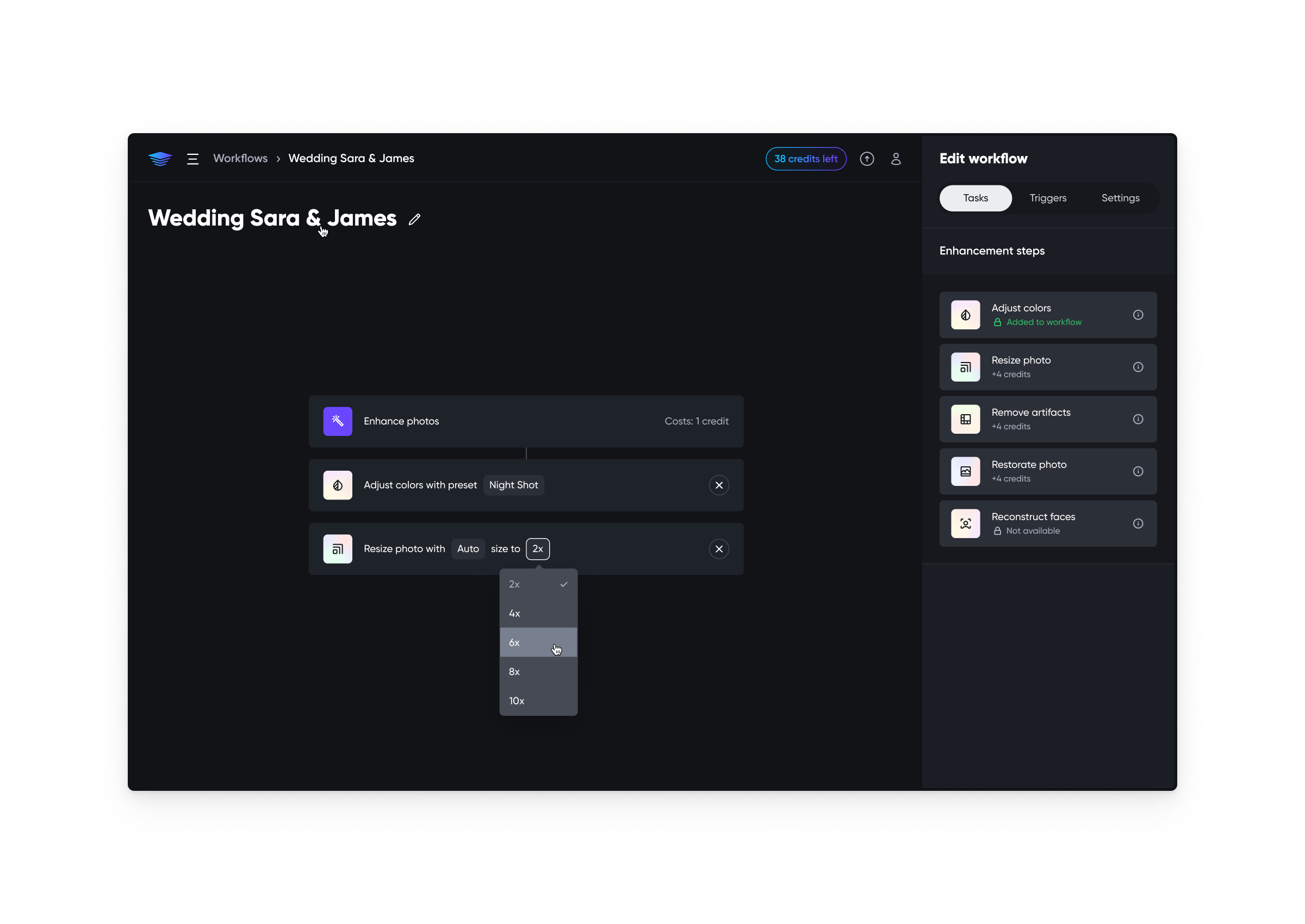Open the user profile icon
Image resolution: width=1305 pixels, height=924 pixels.
[x=895, y=159]
